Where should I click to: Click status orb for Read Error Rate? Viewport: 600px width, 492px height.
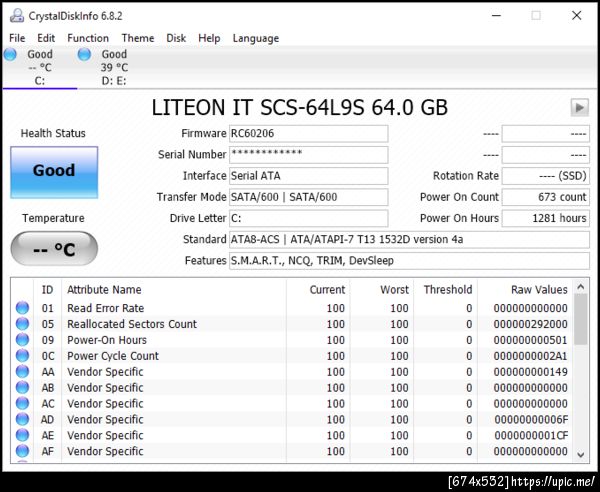point(22,308)
